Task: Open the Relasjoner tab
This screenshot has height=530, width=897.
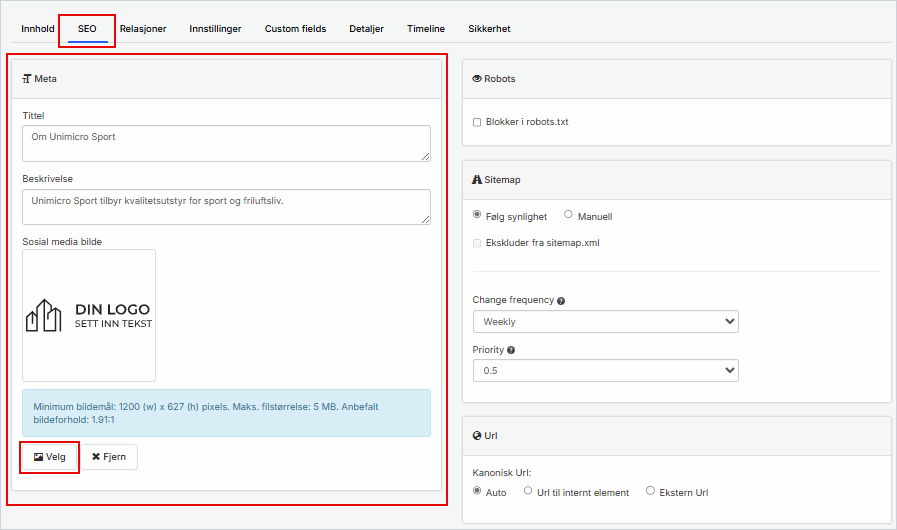Action: click(144, 29)
